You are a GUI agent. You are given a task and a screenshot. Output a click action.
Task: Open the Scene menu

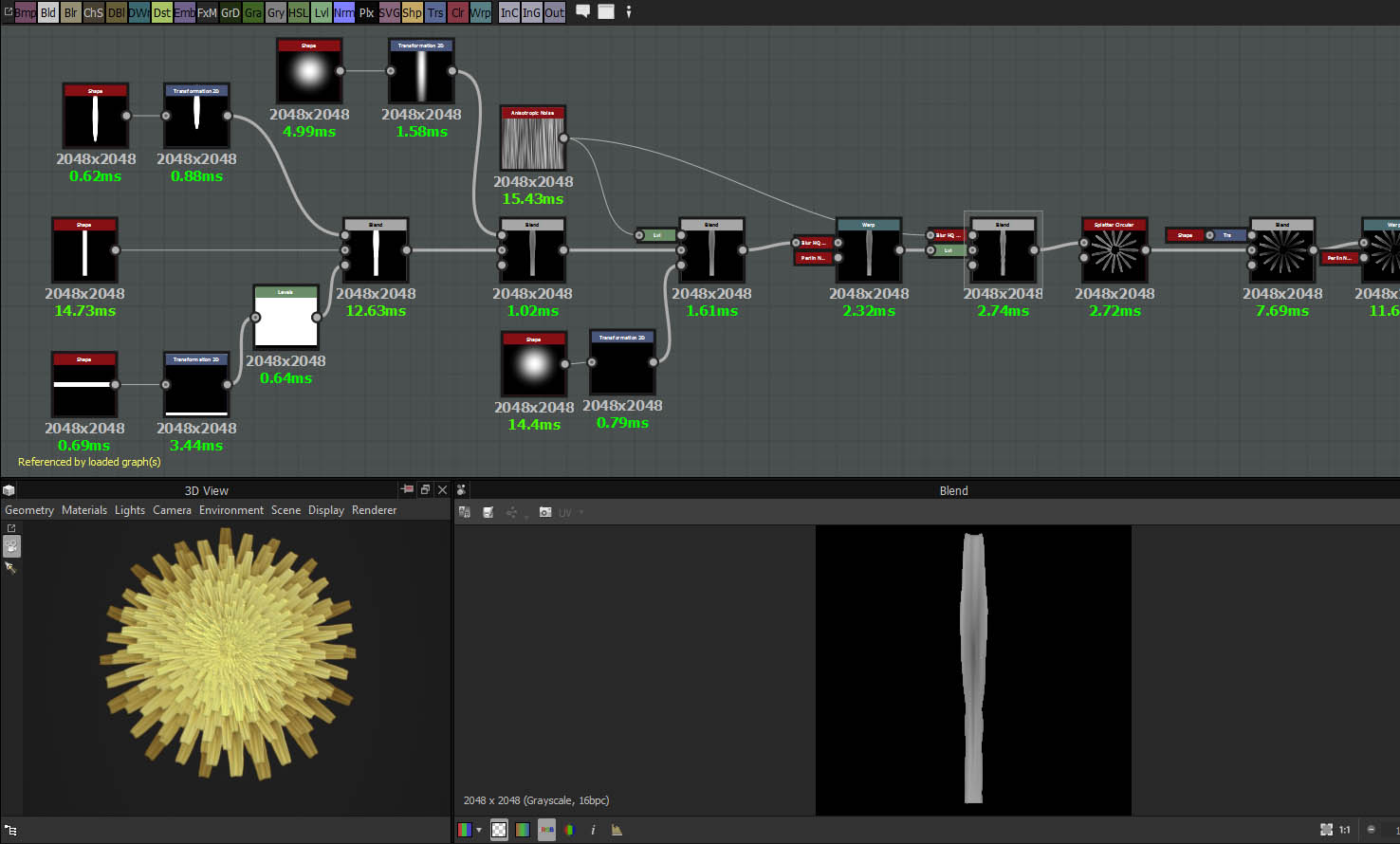[x=286, y=510]
